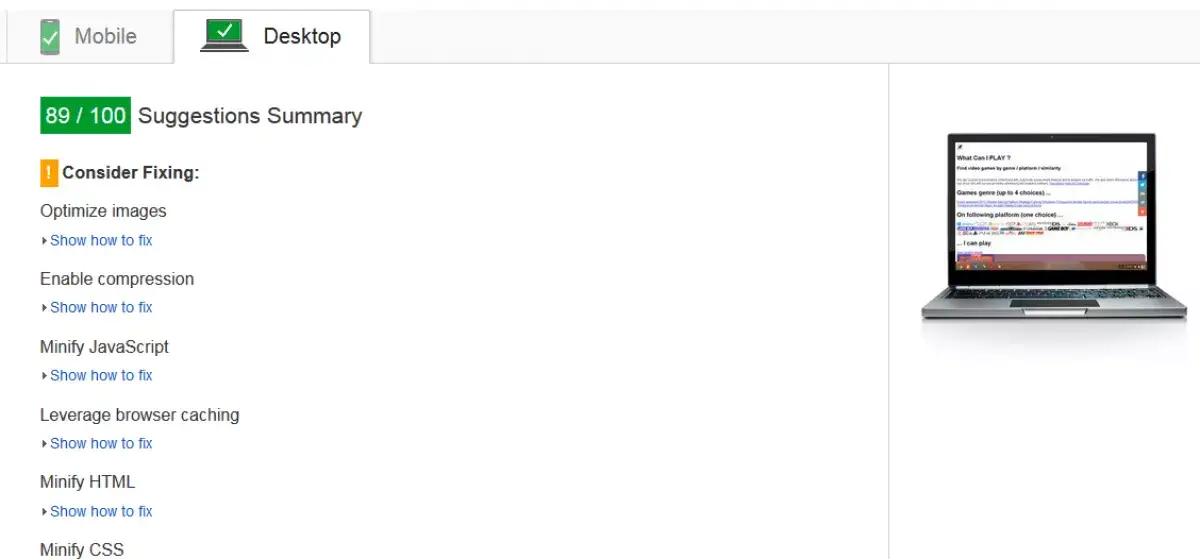This screenshot has height=559, width=1200.
Task: Open 'Show how to fix' for Enable compression
Action: coord(101,307)
